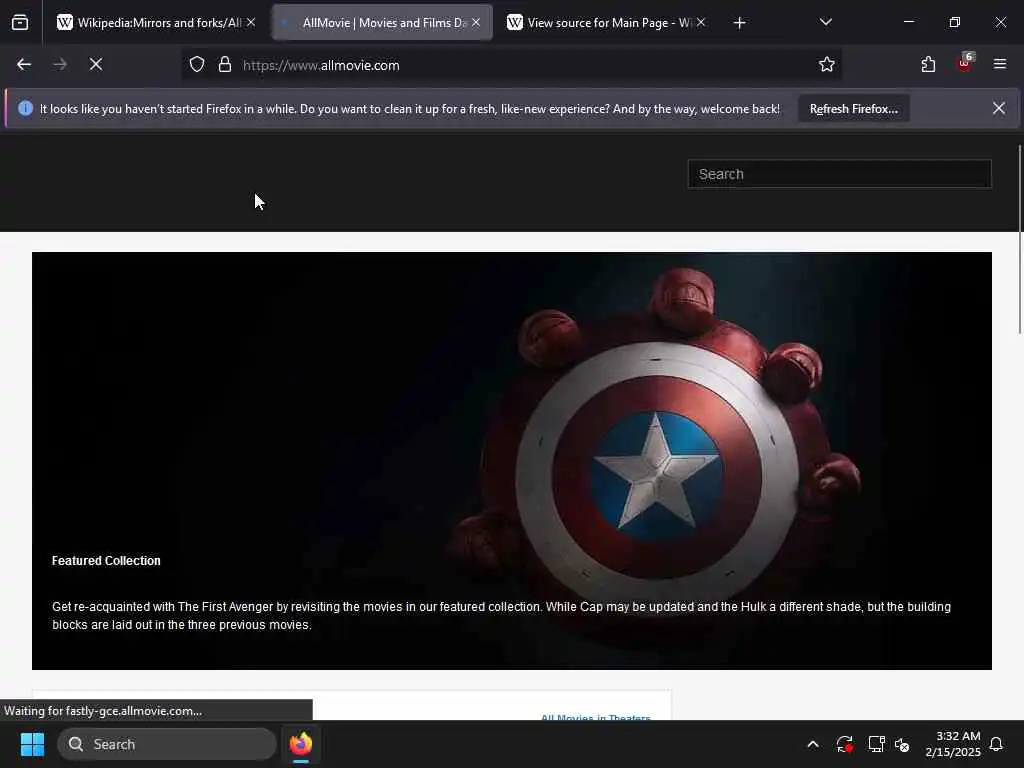Open the notifications bell icon
1024x768 pixels.
(996, 744)
